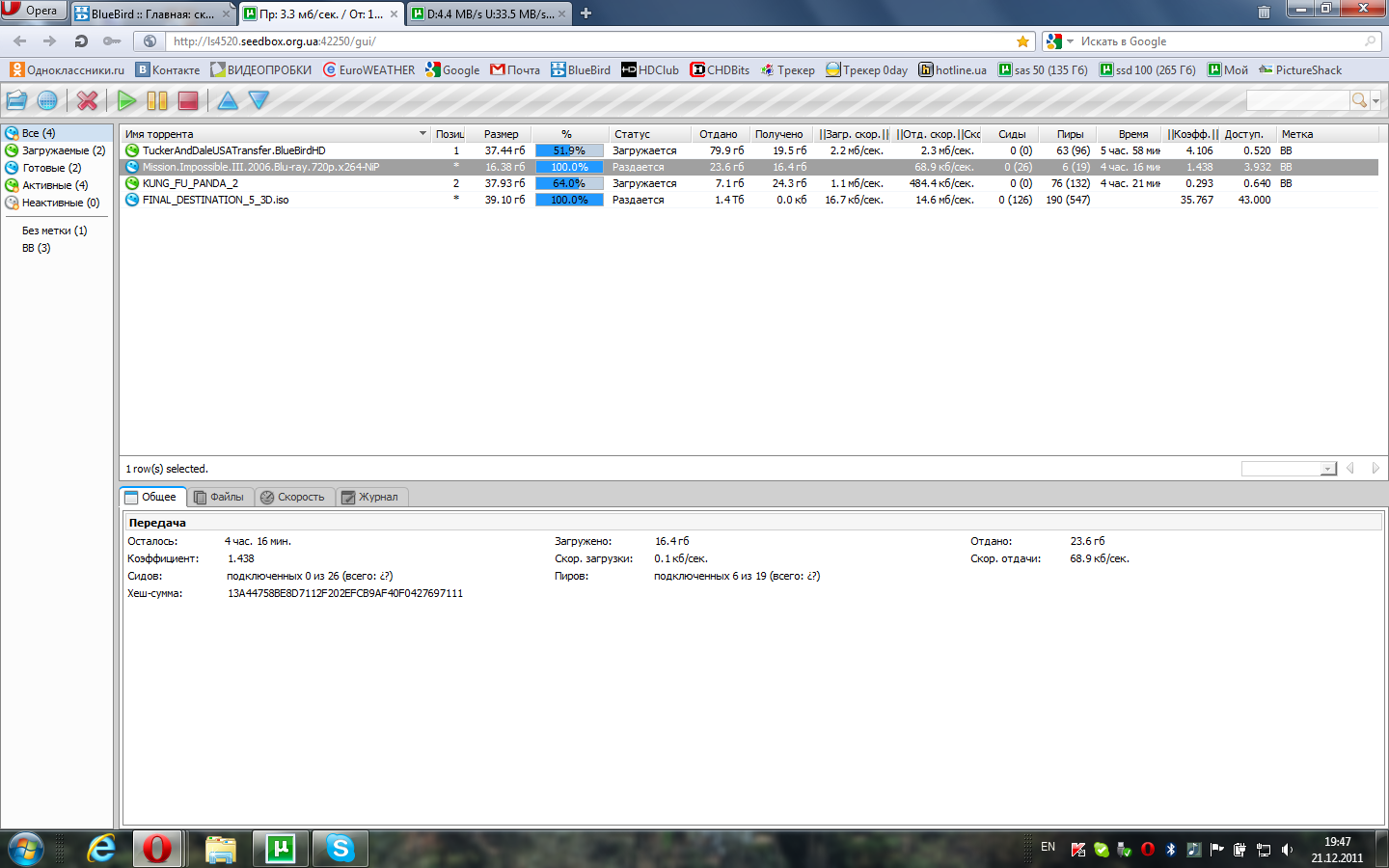This screenshot has height=868, width=1389.
Task: Click the EN language indicator in tray
Action: tap(1049, 847)
